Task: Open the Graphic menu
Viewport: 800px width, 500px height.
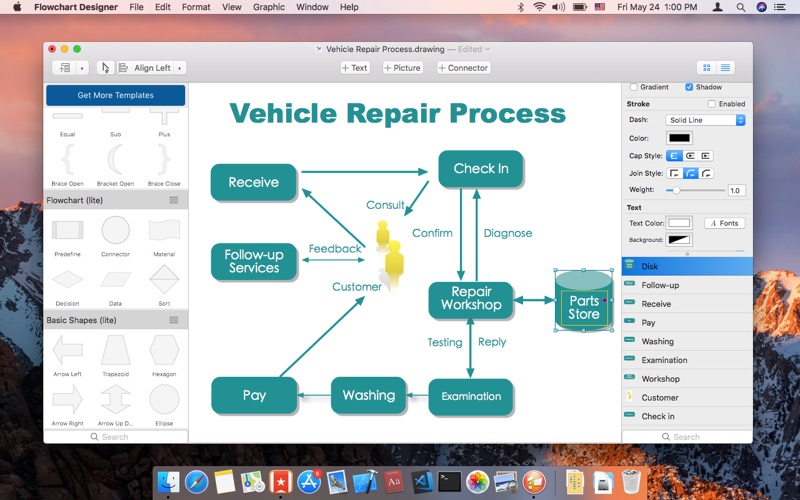Action: pos(268,7)
